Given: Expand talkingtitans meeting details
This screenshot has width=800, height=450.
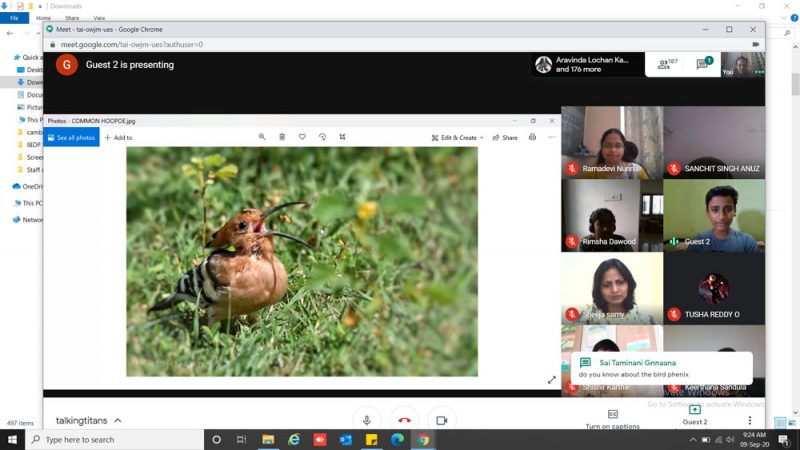Looking at the screenshot, I should 89,420.
